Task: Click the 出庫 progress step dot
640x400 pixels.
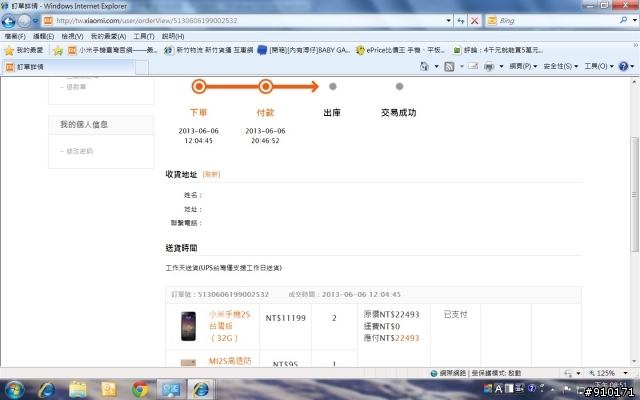Action: (x=333, y=87)
